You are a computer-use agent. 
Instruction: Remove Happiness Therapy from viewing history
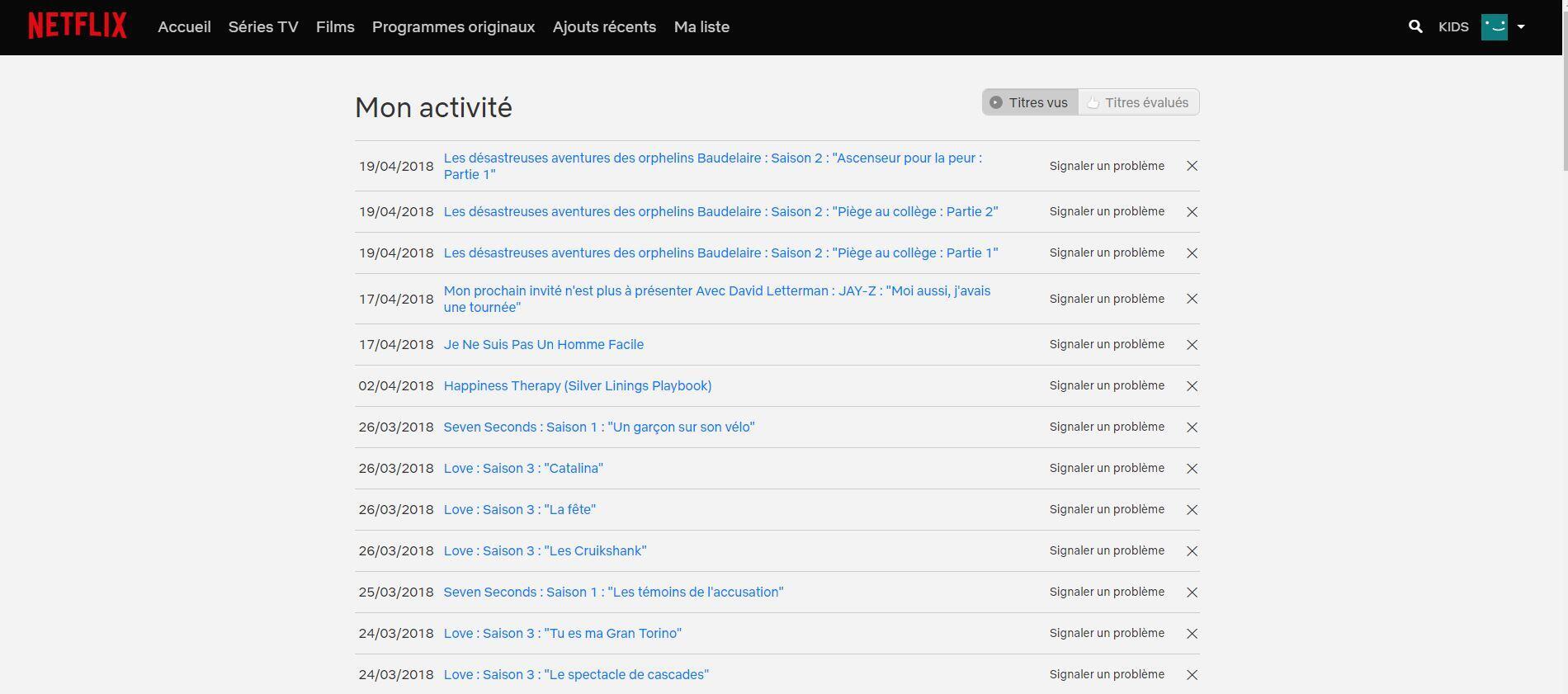click(x=1192, y=386)
